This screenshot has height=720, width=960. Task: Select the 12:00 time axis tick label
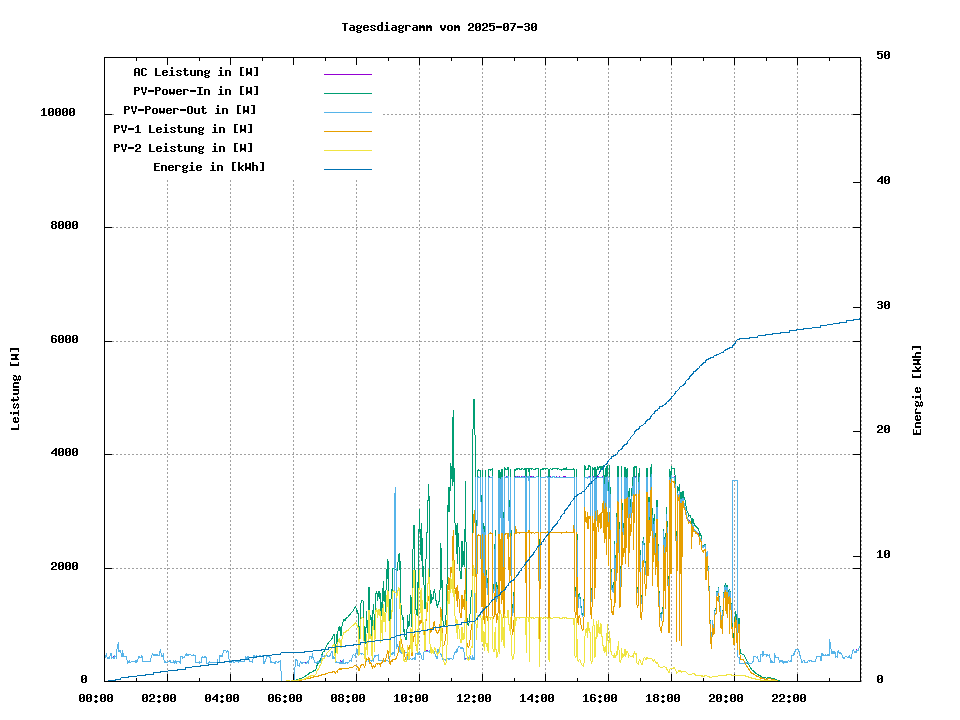[x=482, y=698]
